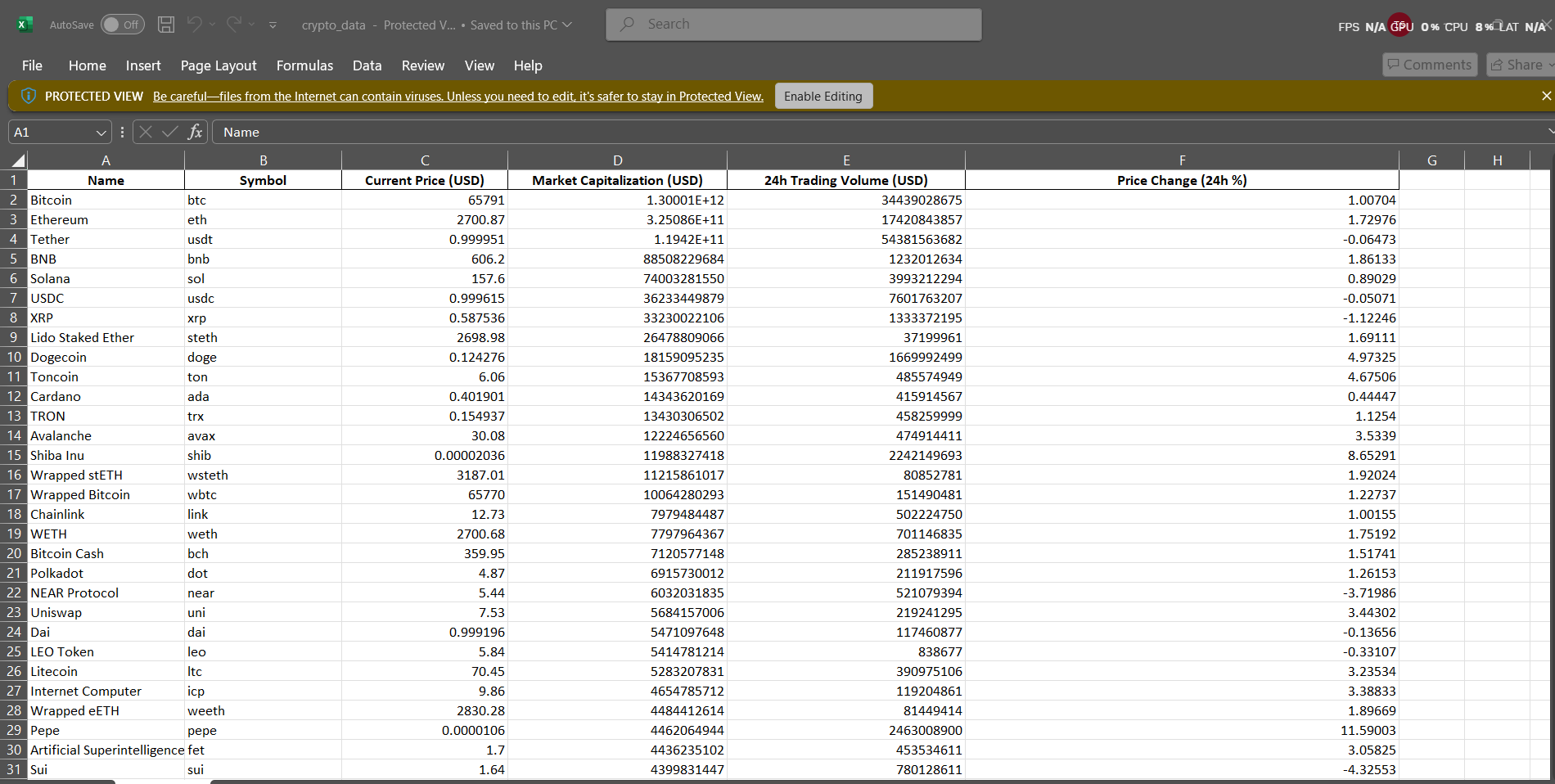Open the Page Layout tab
The height and width of the screenshot is (784, 1555).
tap(219, 65)
